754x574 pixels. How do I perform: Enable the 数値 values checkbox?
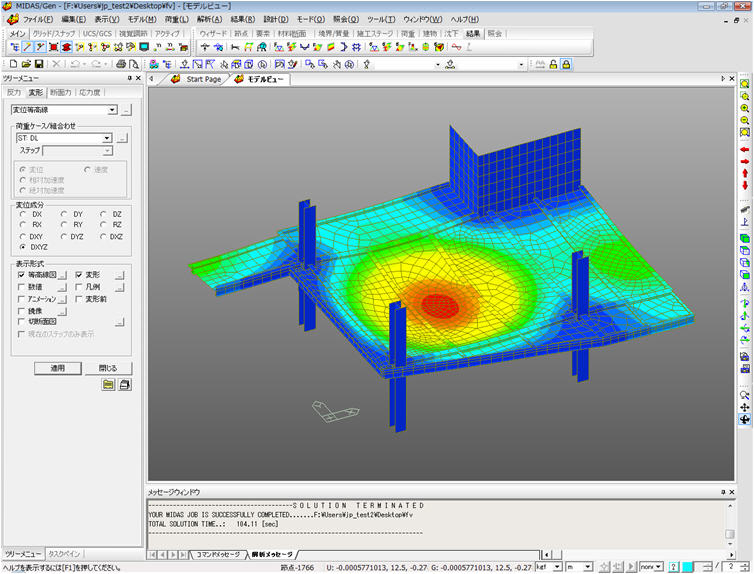pyautogui.click(x=21, y=287)
